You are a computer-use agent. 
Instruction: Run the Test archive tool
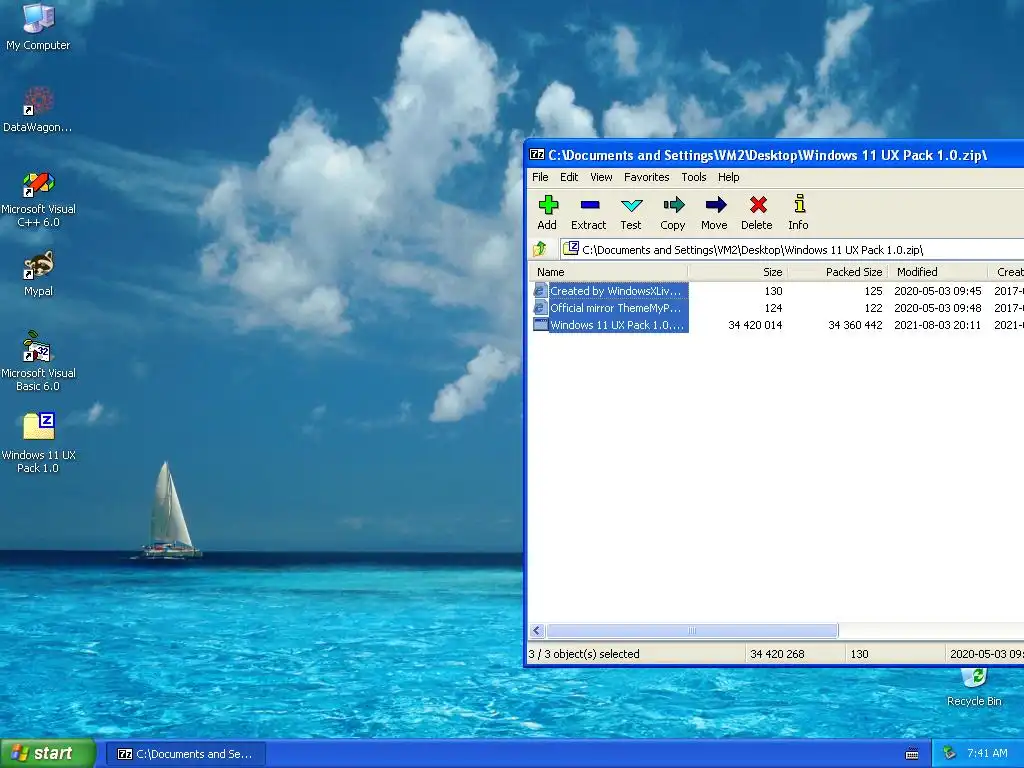pos(631,205)
